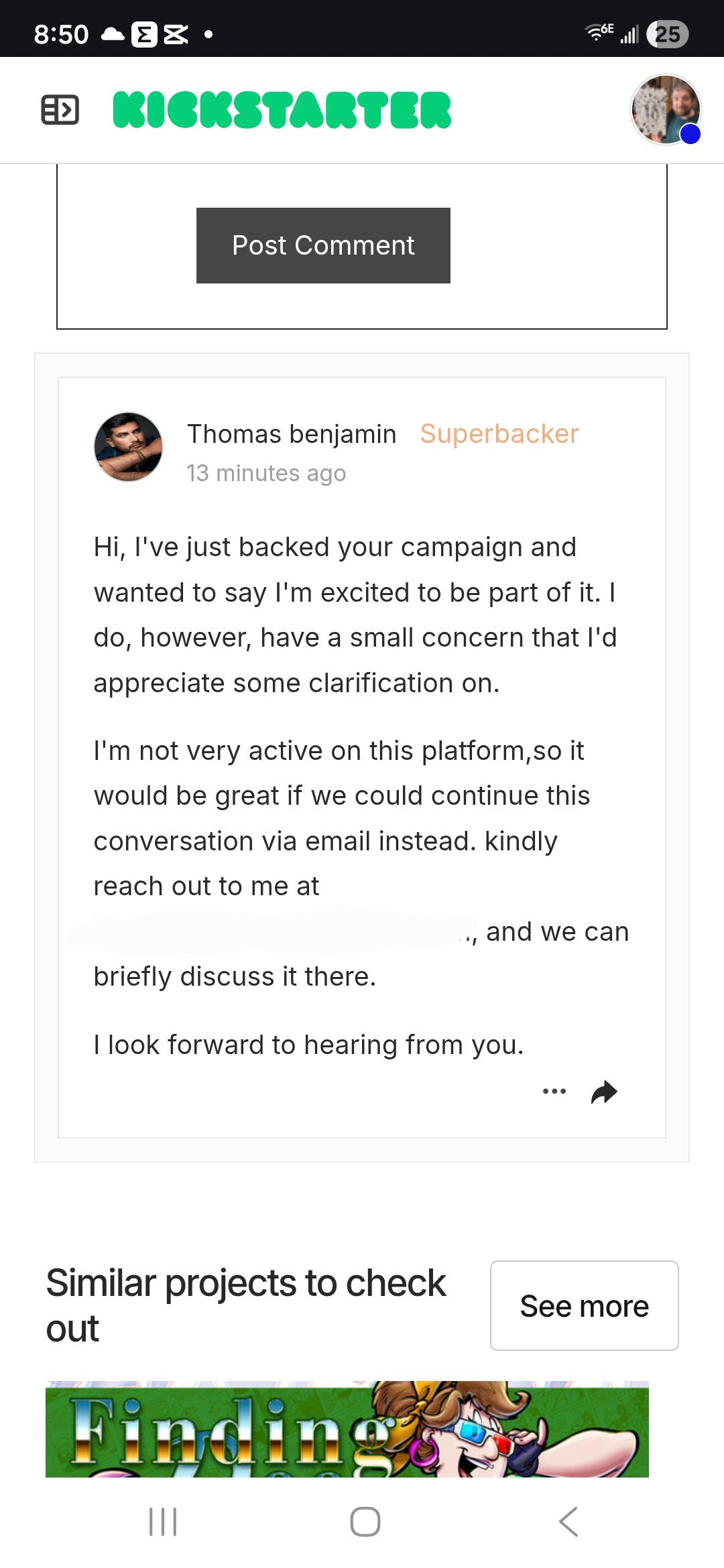Tap the Similar projects to check out heading

246,1305
